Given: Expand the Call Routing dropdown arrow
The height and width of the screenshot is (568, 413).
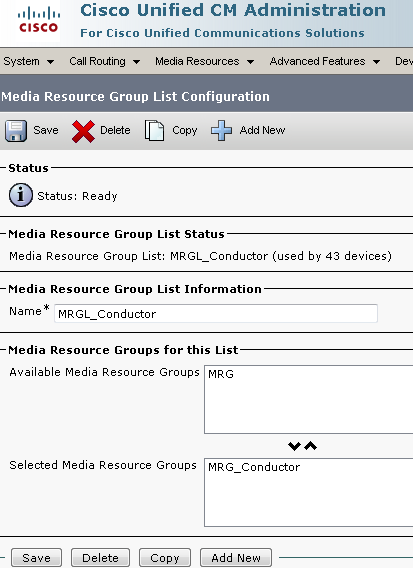Looking at the screenshot, I should tap(136, 62).
